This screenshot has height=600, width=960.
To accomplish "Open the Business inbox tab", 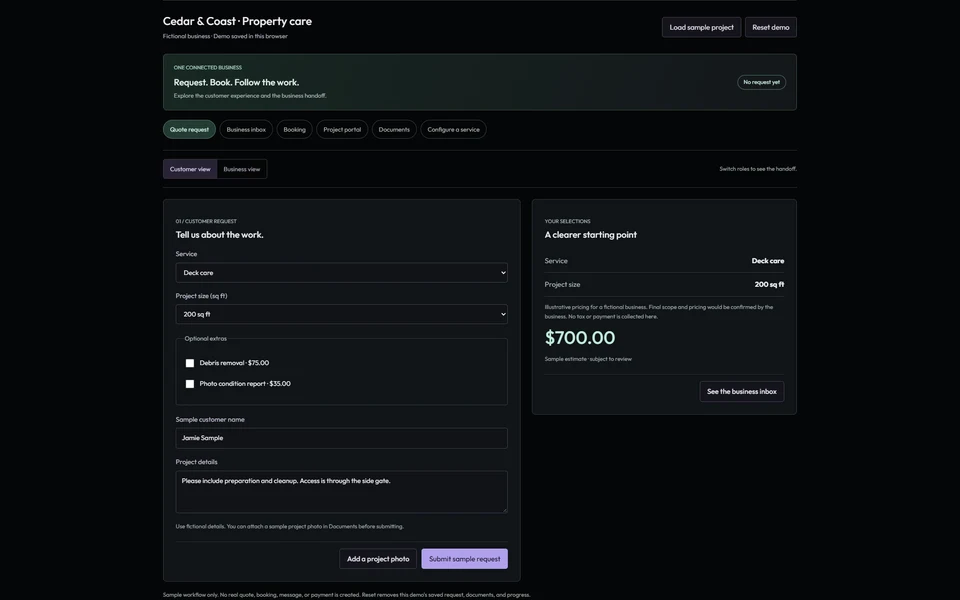I will 246,129.
